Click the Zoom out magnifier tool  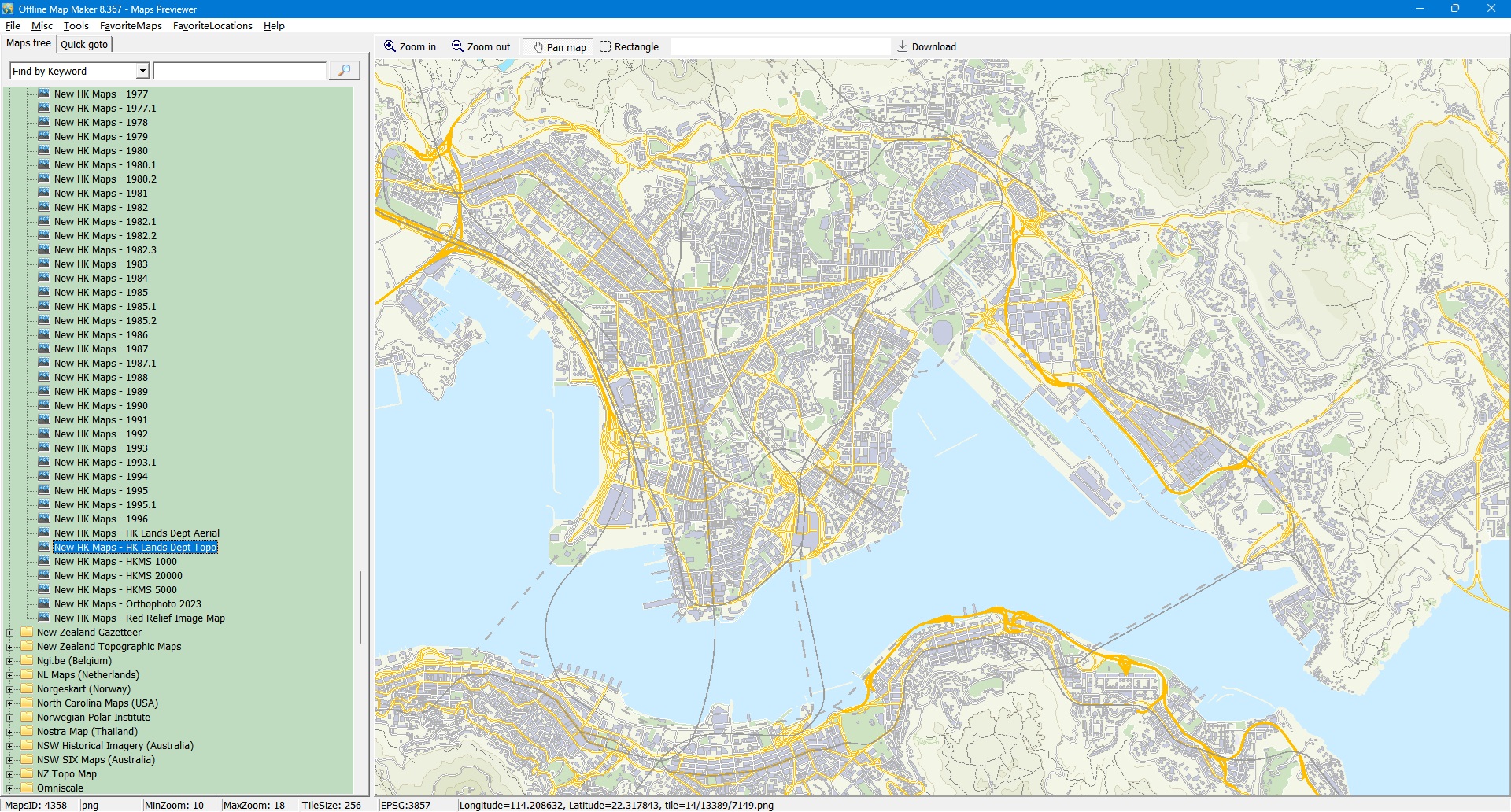pyautogui.click(x=480, y=47)
